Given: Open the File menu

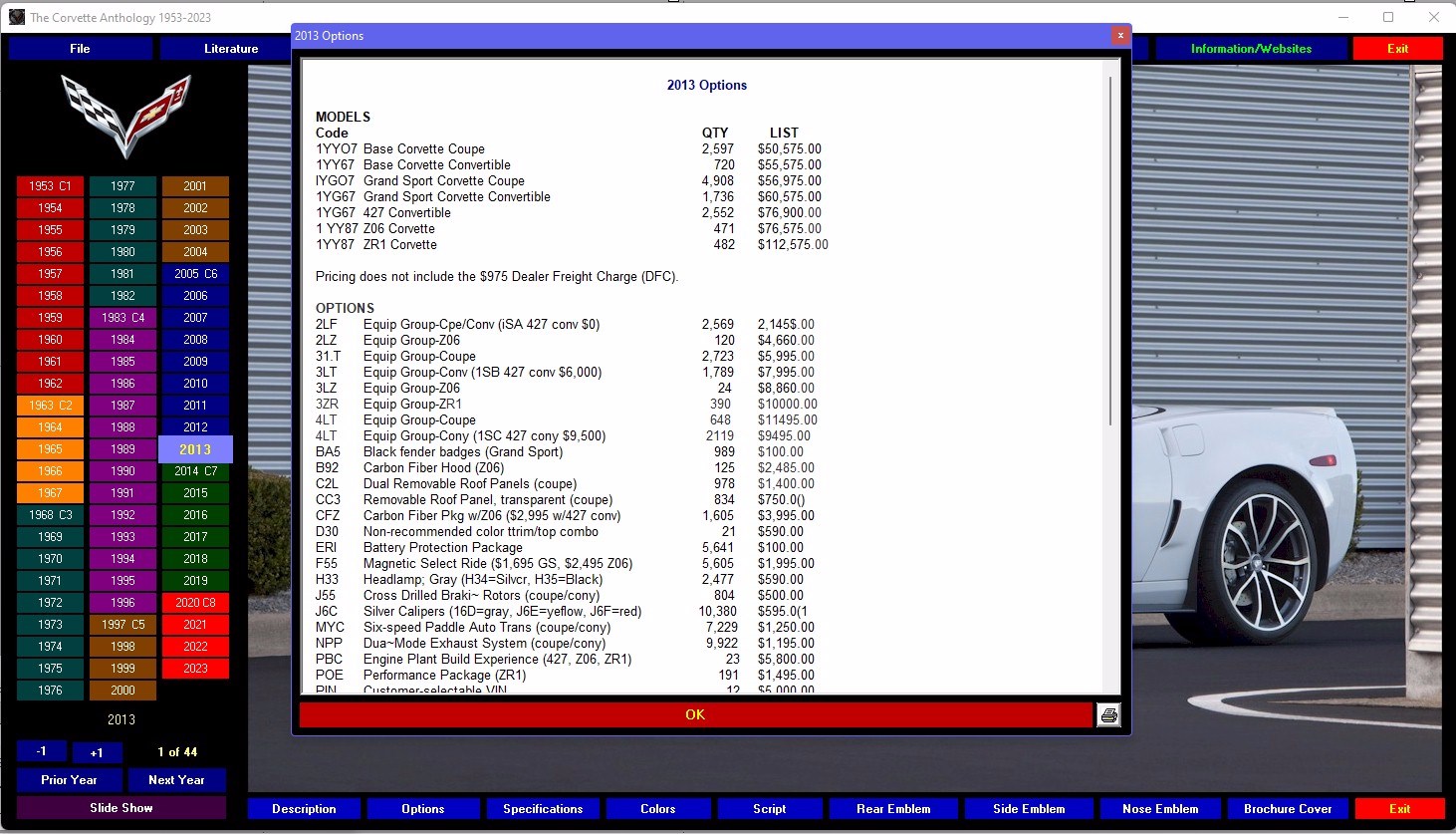Looking at the screenshot, I should click(81, 48).
